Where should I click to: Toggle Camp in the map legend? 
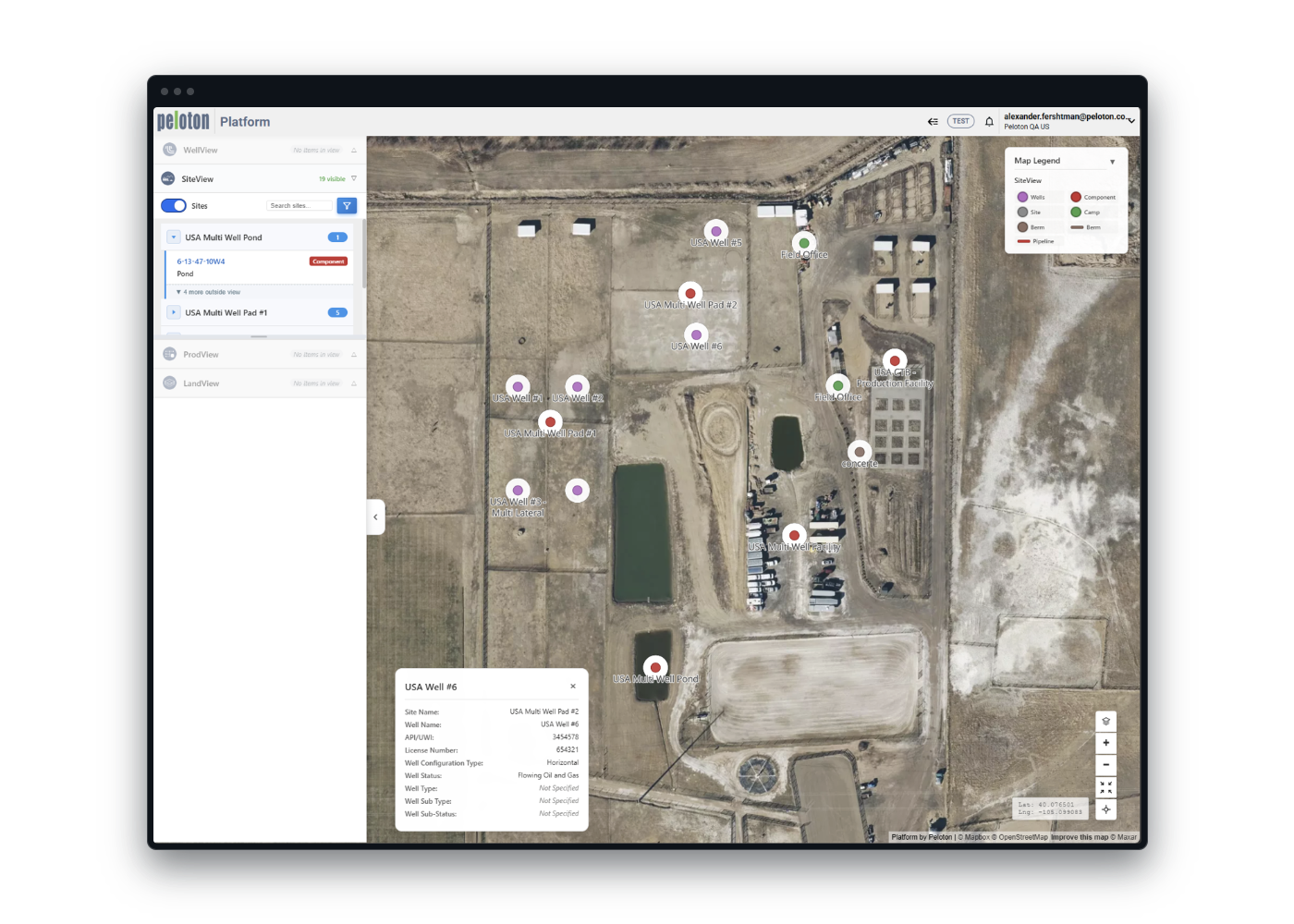1086,212
